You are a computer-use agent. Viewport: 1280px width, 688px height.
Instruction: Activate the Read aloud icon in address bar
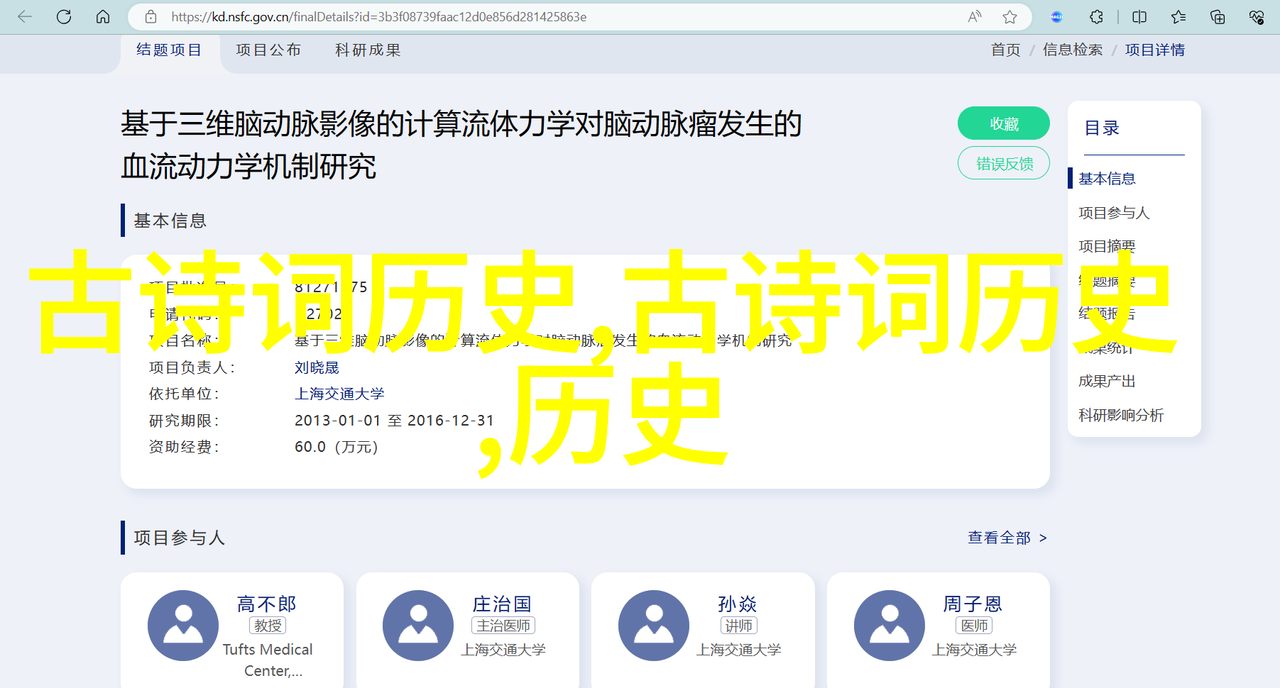pos(974,17)
